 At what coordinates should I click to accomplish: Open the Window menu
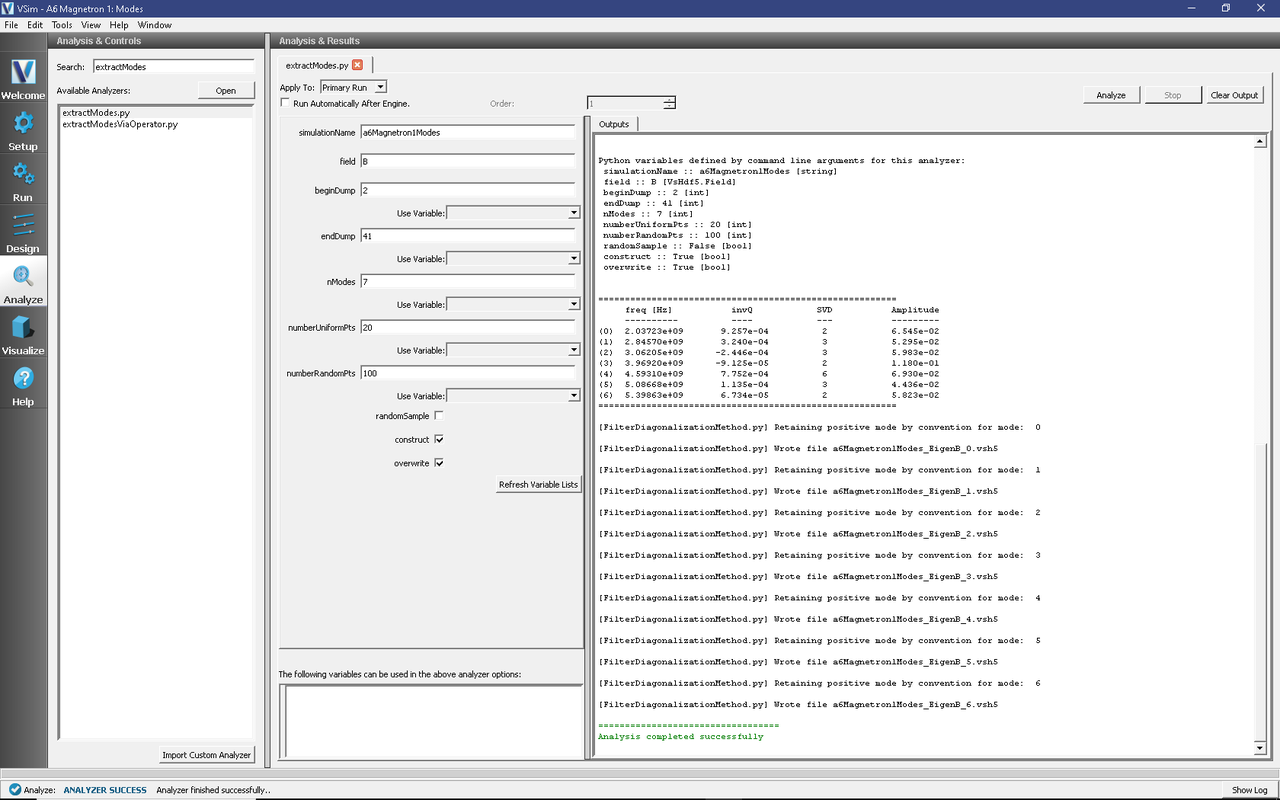coord(154,25)
